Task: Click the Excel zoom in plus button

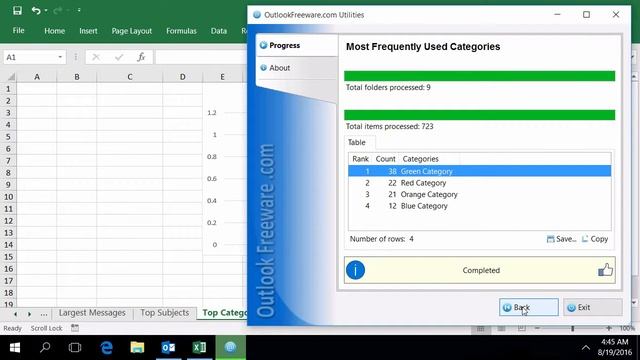Action: (x=609, y=328)
